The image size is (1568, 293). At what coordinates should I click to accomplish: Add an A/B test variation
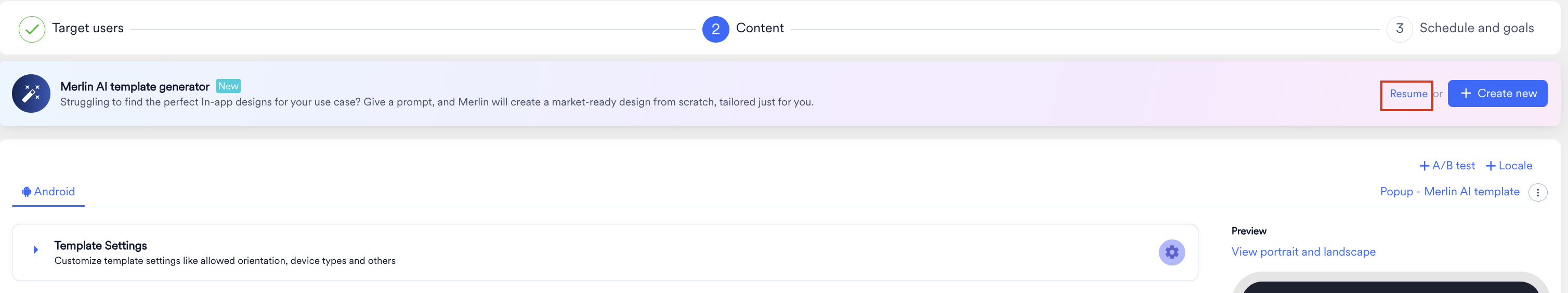pos(1447,166)
